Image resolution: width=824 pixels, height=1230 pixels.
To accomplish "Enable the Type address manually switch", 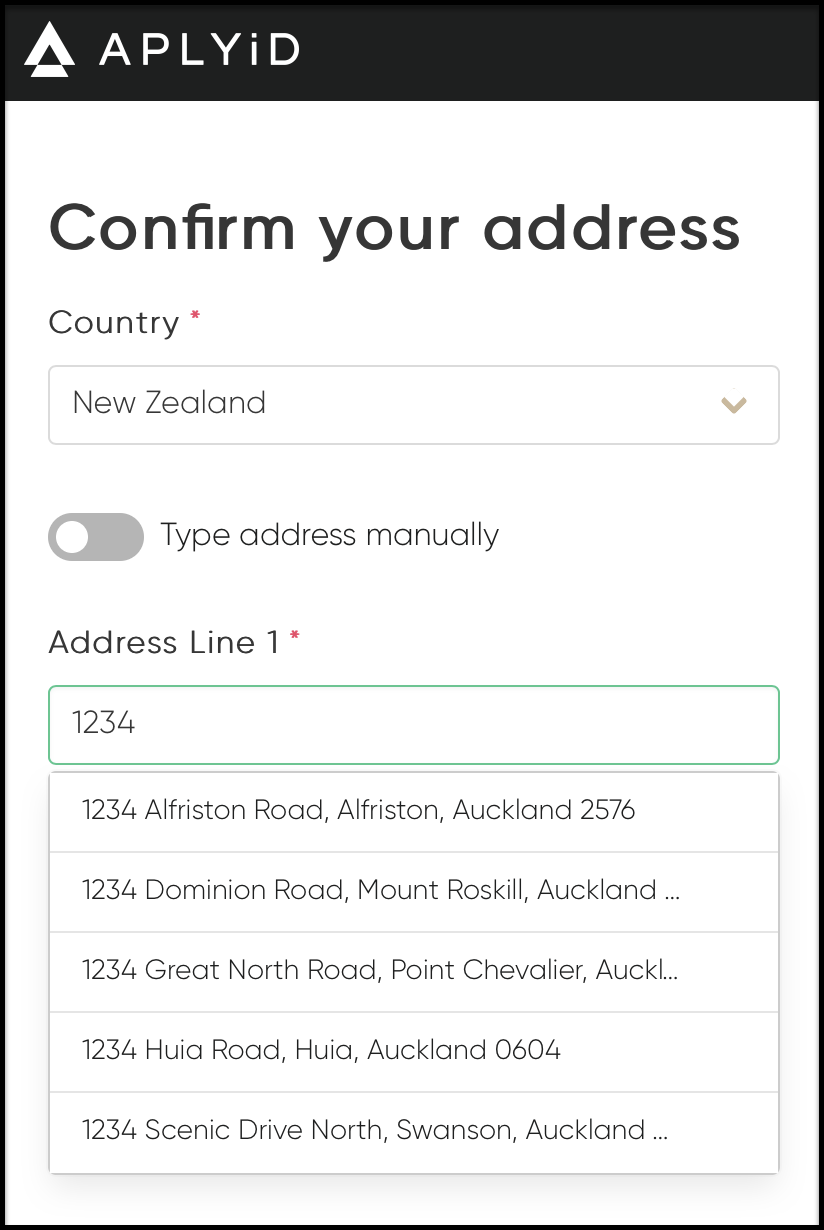I will [x=96, y=536].
